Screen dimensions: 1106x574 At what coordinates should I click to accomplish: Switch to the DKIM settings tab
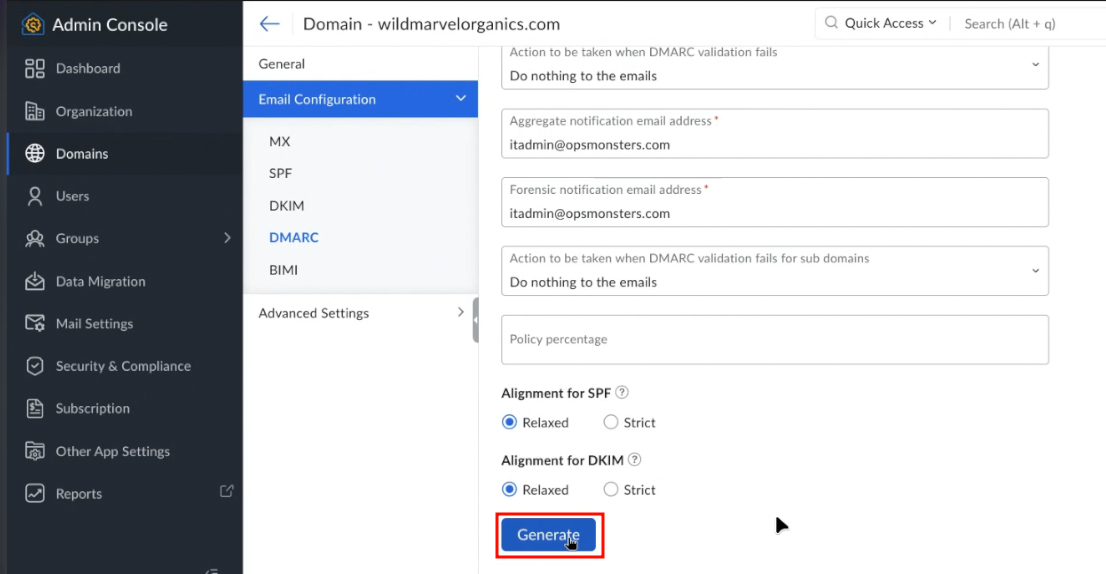click(x=286, y=206)
